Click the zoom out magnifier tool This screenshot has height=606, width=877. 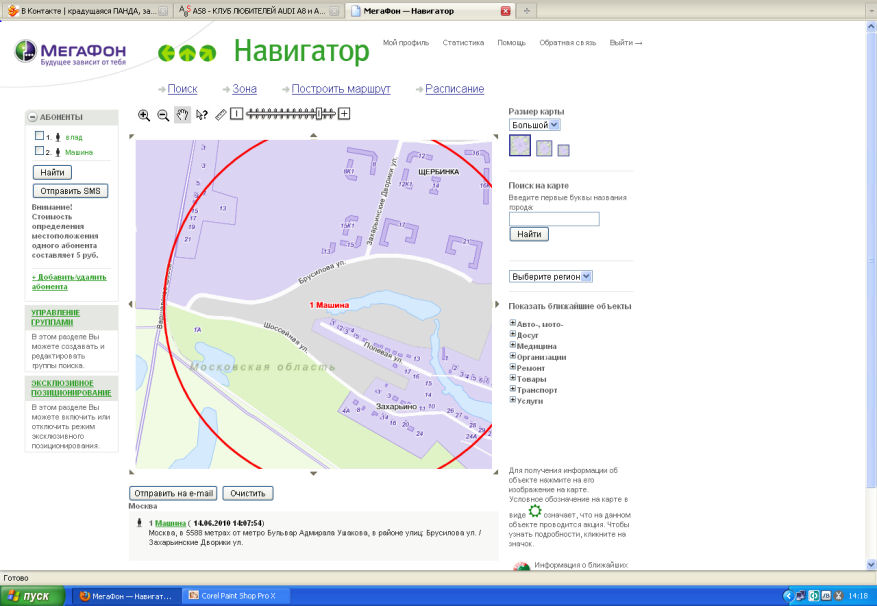(163, 115)
